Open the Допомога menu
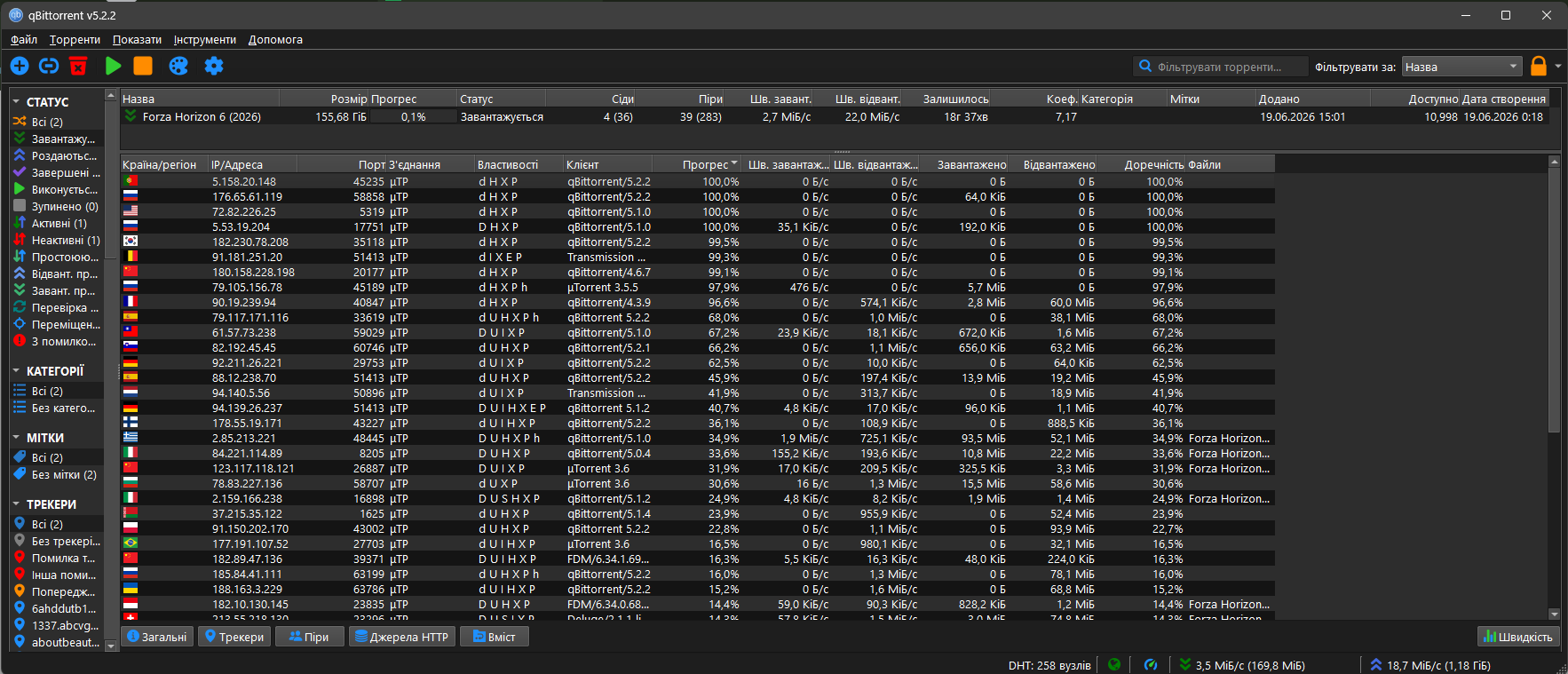1568x674 pixels. [275, 39]
